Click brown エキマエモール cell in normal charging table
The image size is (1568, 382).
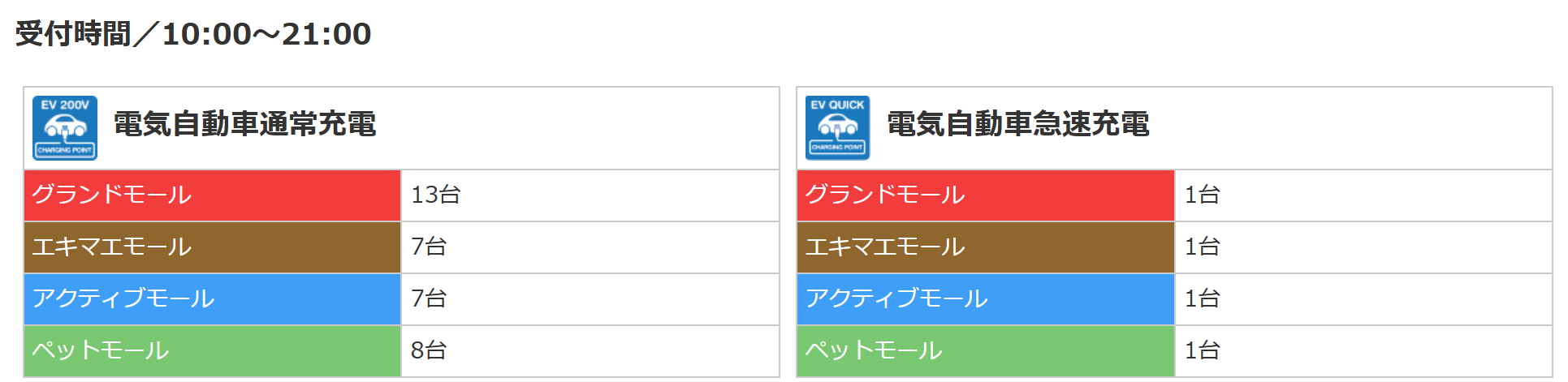(x=212, y=247)
